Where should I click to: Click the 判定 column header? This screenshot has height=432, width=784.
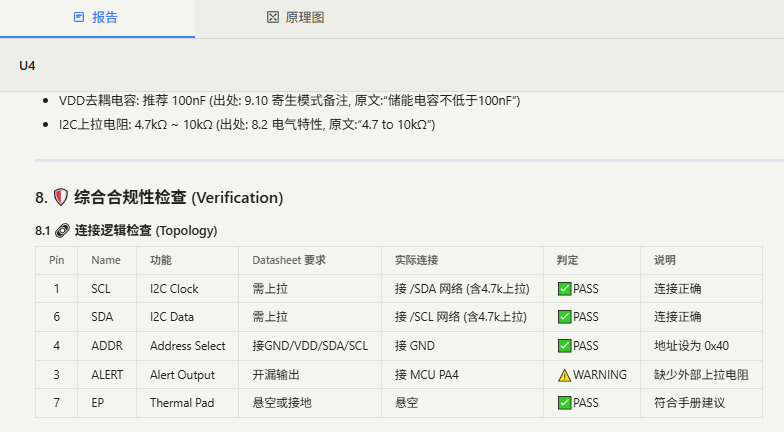coord(568,260)
